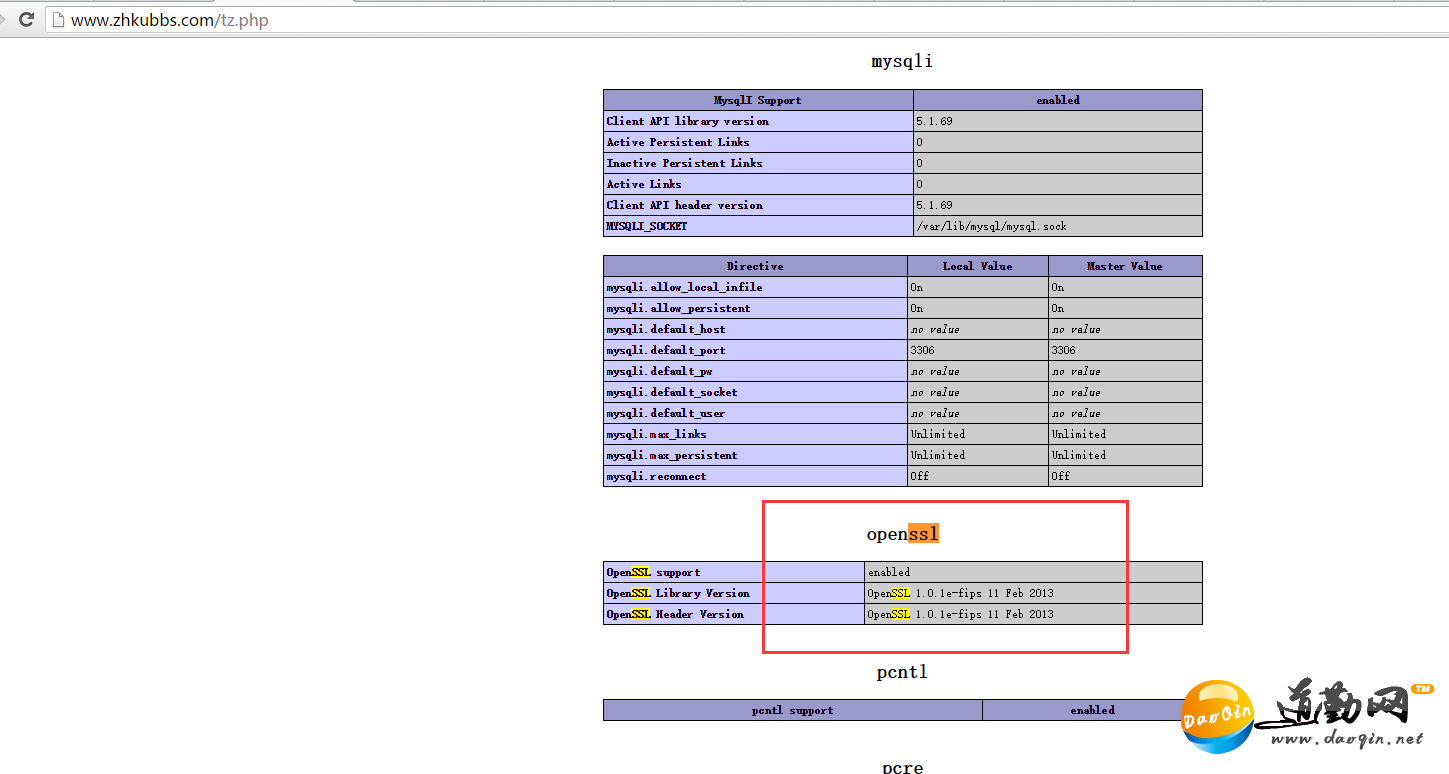Select mysqli.default_port directive
The width and height of the screenshot is (1449, 774).
666,350
